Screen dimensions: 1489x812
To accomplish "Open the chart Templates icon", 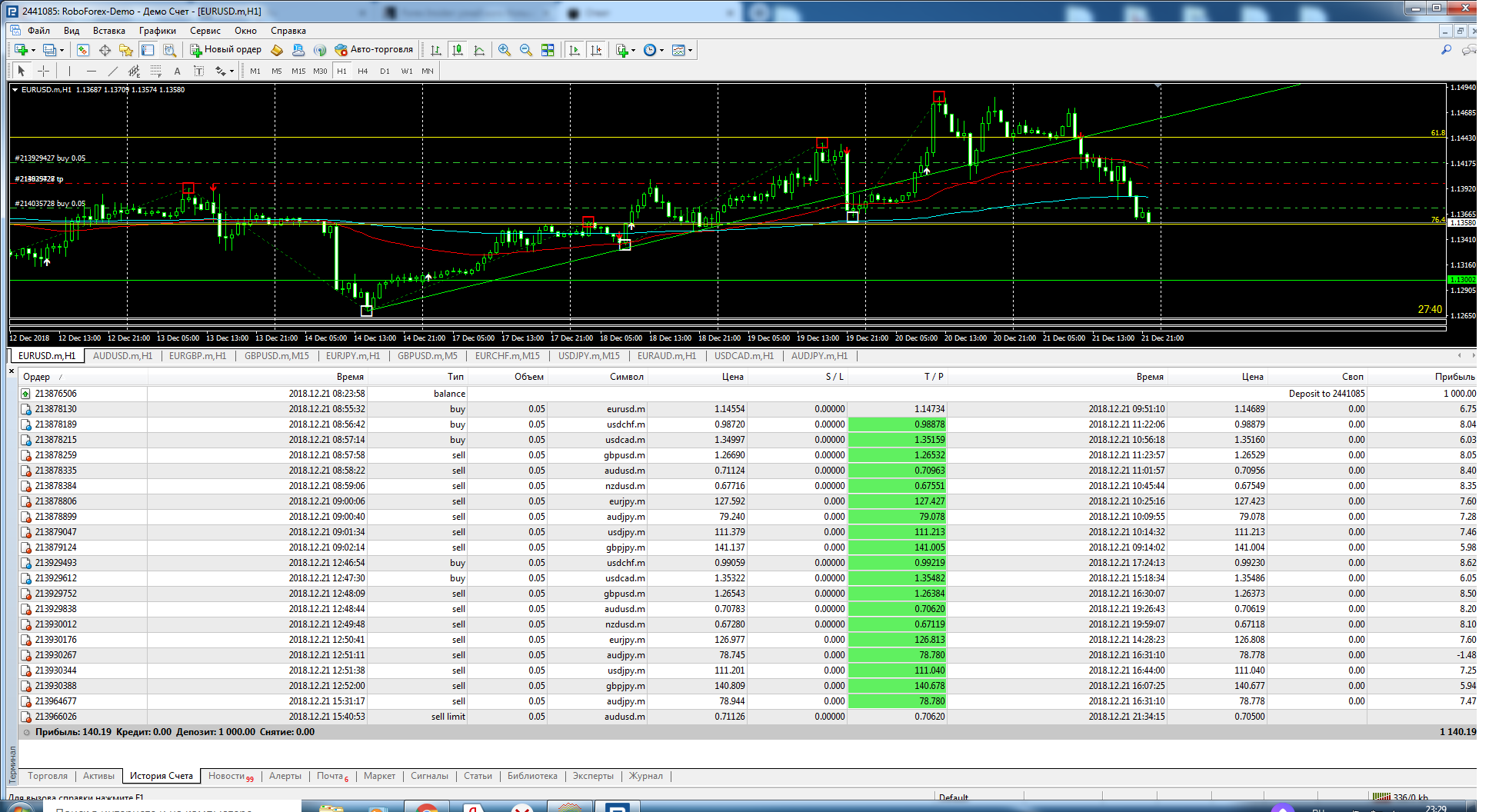I will click(x=678, y=50).
